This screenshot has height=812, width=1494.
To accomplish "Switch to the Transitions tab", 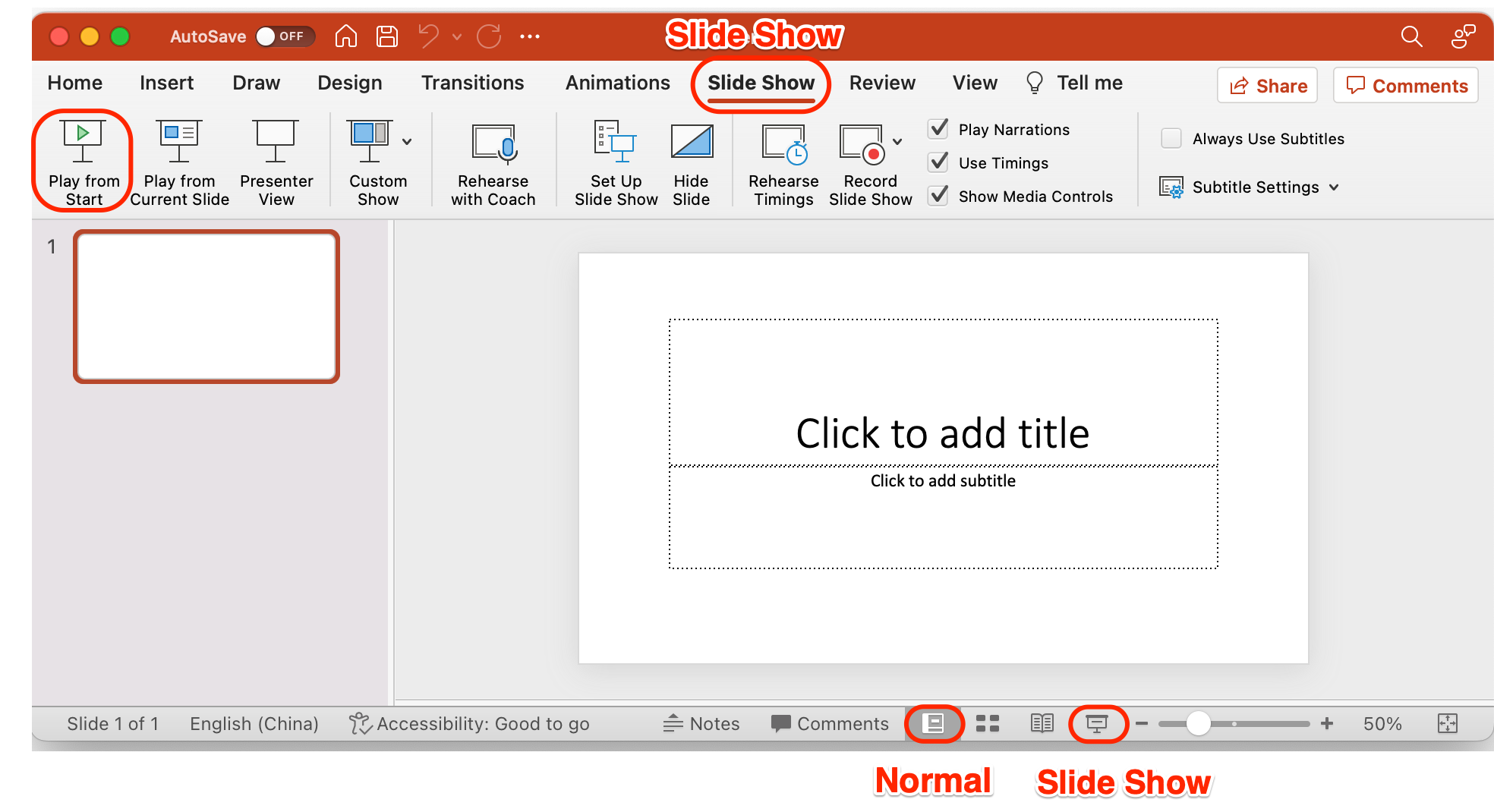I will (x=472, y=83).
